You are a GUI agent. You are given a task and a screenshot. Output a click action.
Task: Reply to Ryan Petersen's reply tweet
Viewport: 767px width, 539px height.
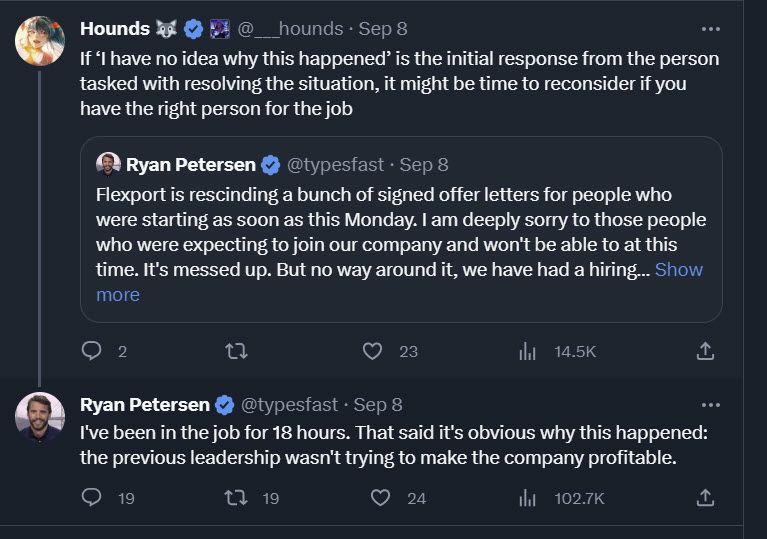point(92,497)
